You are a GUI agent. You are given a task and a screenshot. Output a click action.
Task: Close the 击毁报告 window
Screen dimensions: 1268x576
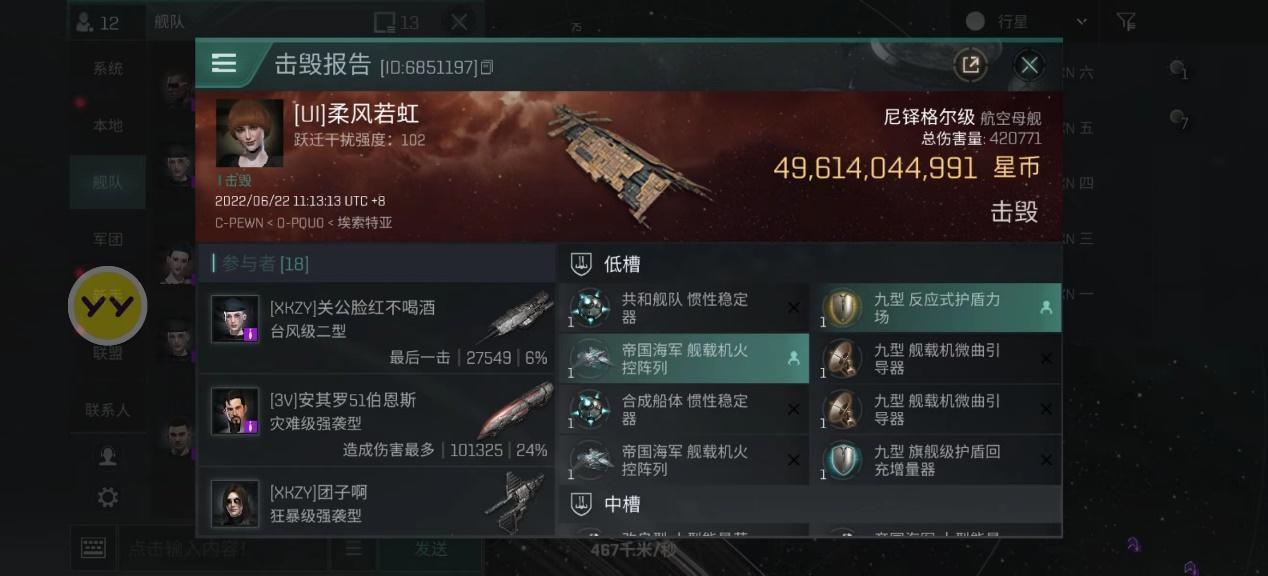coord(1029,65)
